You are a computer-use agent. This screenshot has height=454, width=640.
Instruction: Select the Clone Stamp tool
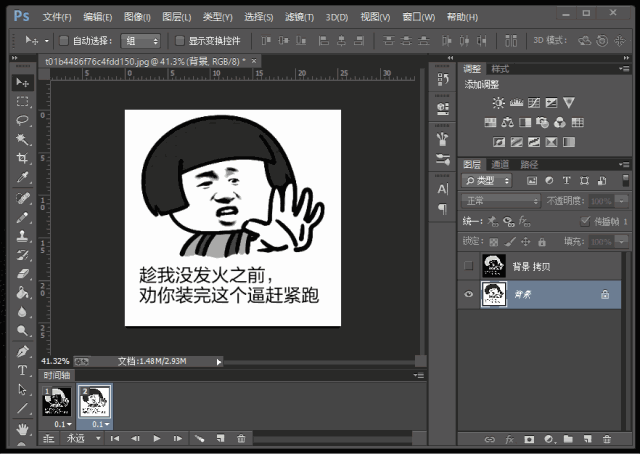22,236
